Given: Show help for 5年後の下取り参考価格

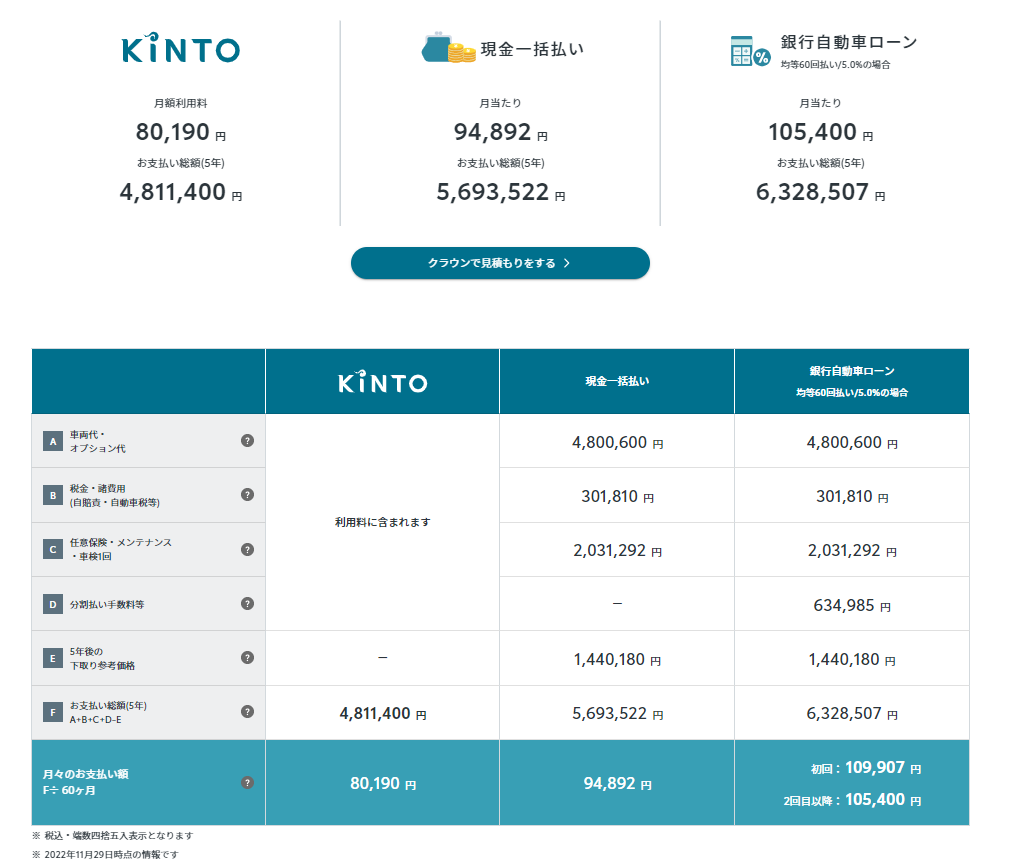Looking at the screenshot, I should click(x=247, y=658).
